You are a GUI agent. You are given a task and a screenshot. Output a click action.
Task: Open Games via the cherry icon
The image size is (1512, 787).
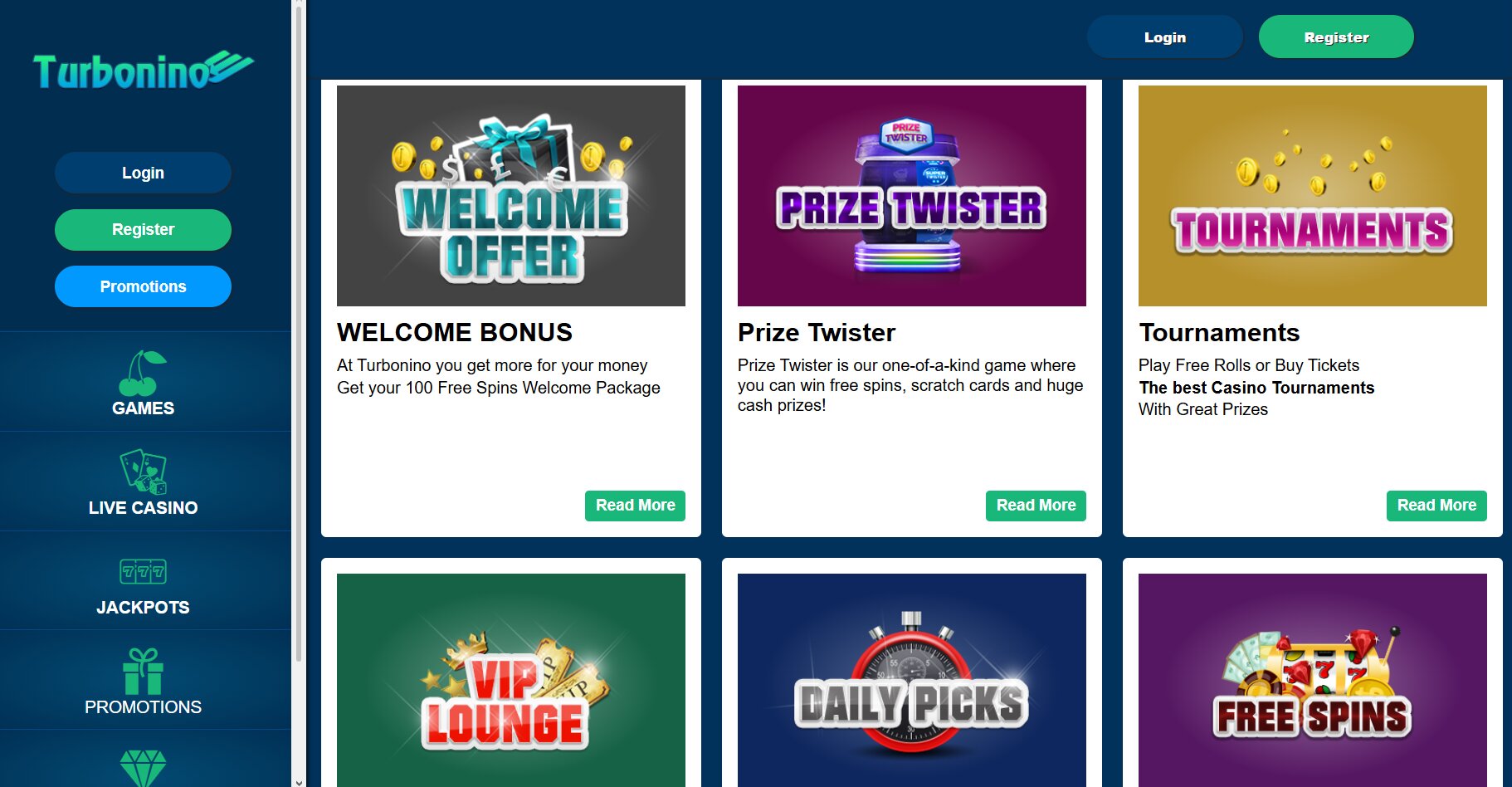[143, 373]
